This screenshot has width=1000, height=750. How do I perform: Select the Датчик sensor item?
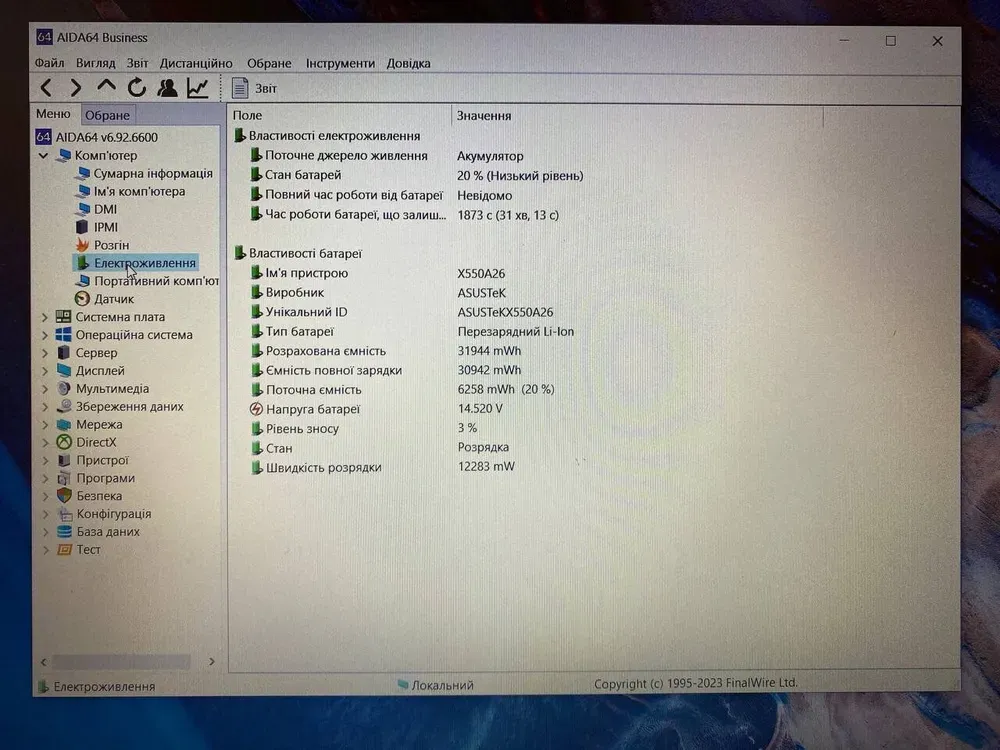point(113,299)
